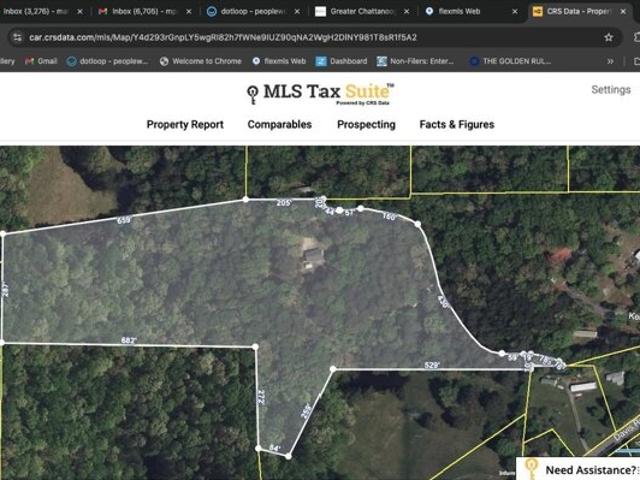The image size is (640, 480).
Task: Show more bookmarks via overflow chevron
Action: (x=610, y=61)
